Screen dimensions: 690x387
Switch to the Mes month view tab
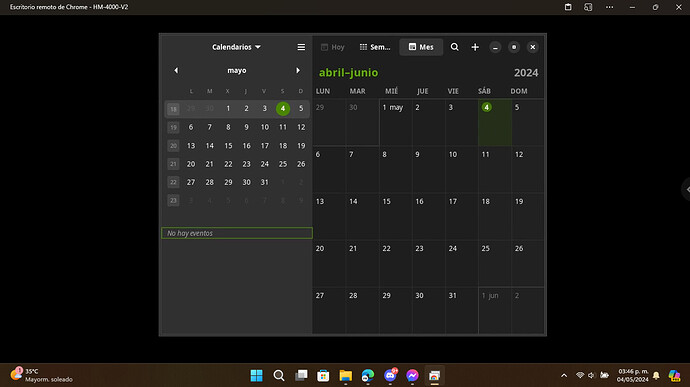point(421,47)
